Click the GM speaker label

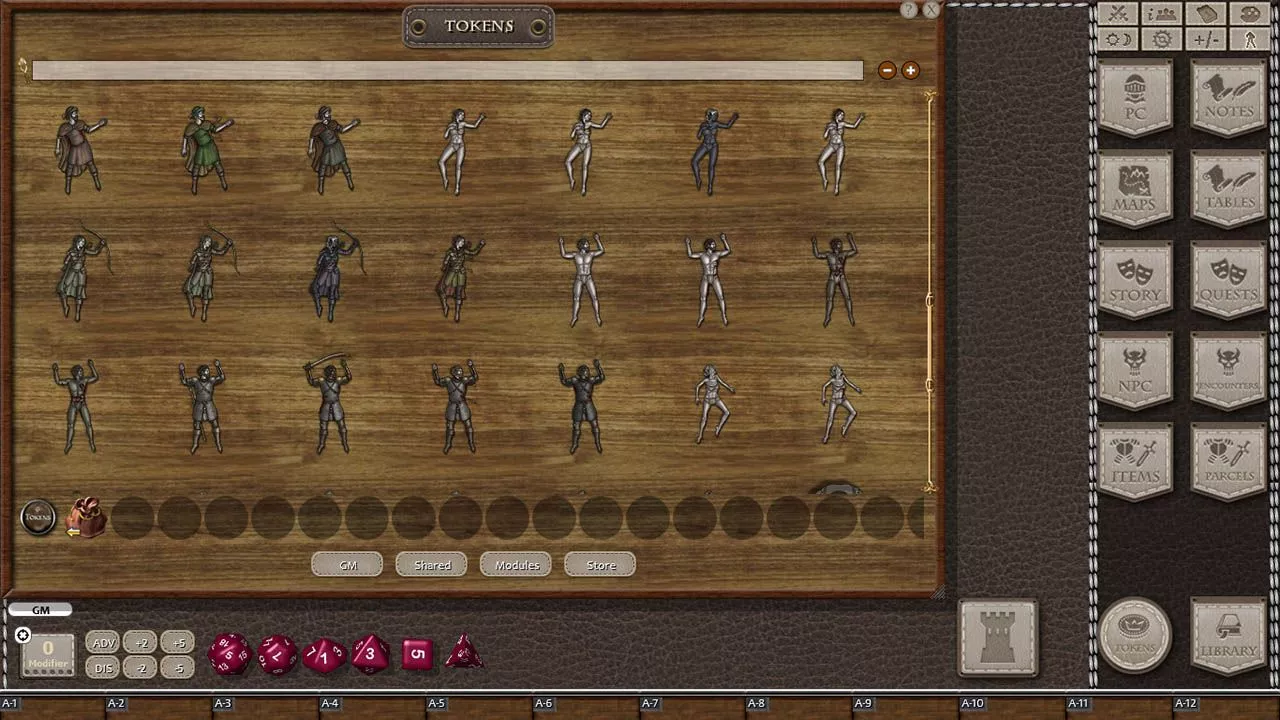point(40,610)
